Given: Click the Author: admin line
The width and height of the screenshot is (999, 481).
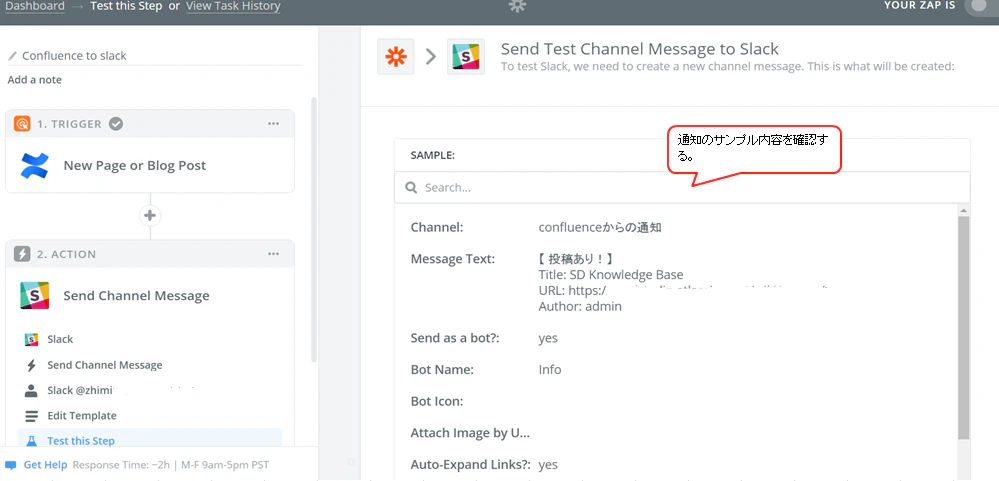Looking at the screenshot, I should coord(580,306).
